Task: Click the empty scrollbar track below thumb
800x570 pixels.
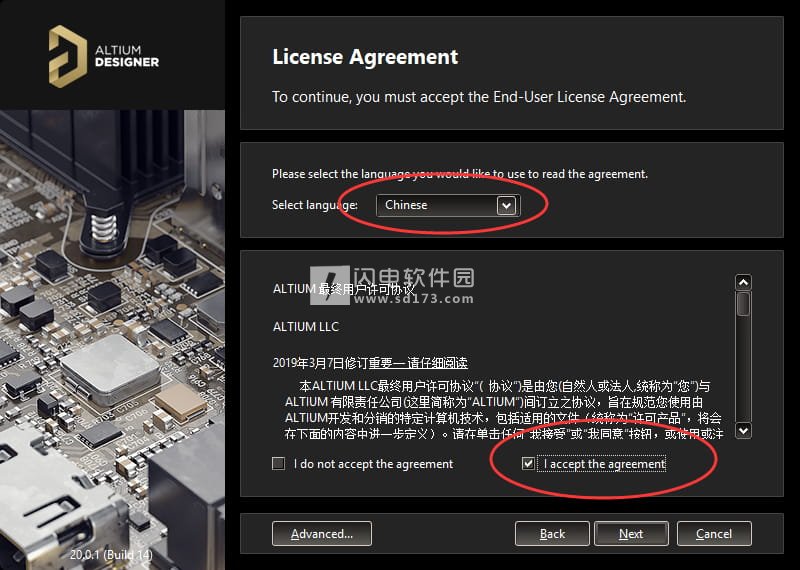Action: [x=743, y=368]
